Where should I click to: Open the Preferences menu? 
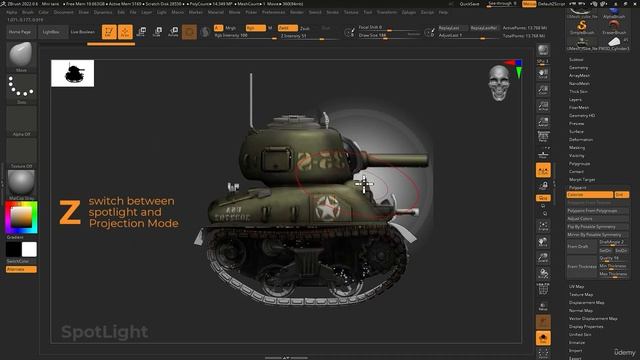point(273,12)
